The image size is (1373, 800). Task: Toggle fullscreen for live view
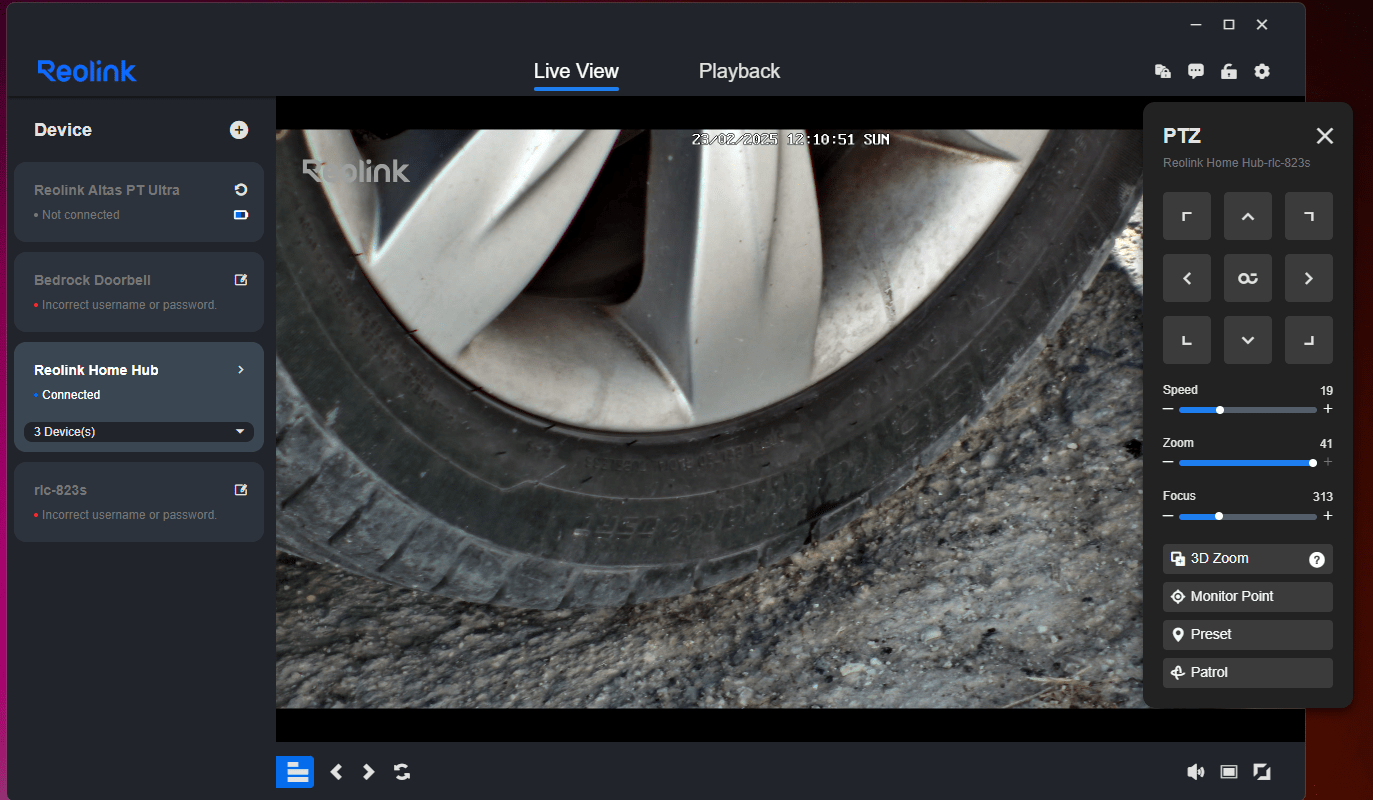1262,772
